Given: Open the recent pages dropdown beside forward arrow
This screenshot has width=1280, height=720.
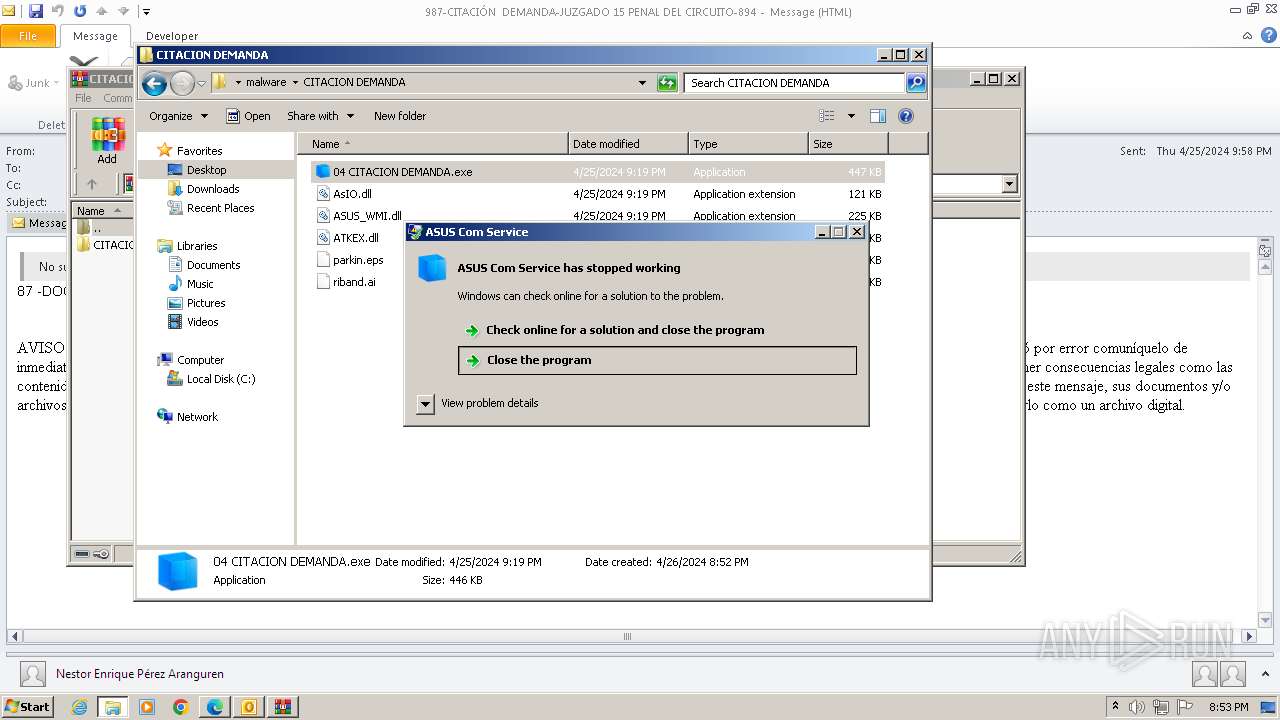Looking at the screenshot, I should [x=201, y=83].
